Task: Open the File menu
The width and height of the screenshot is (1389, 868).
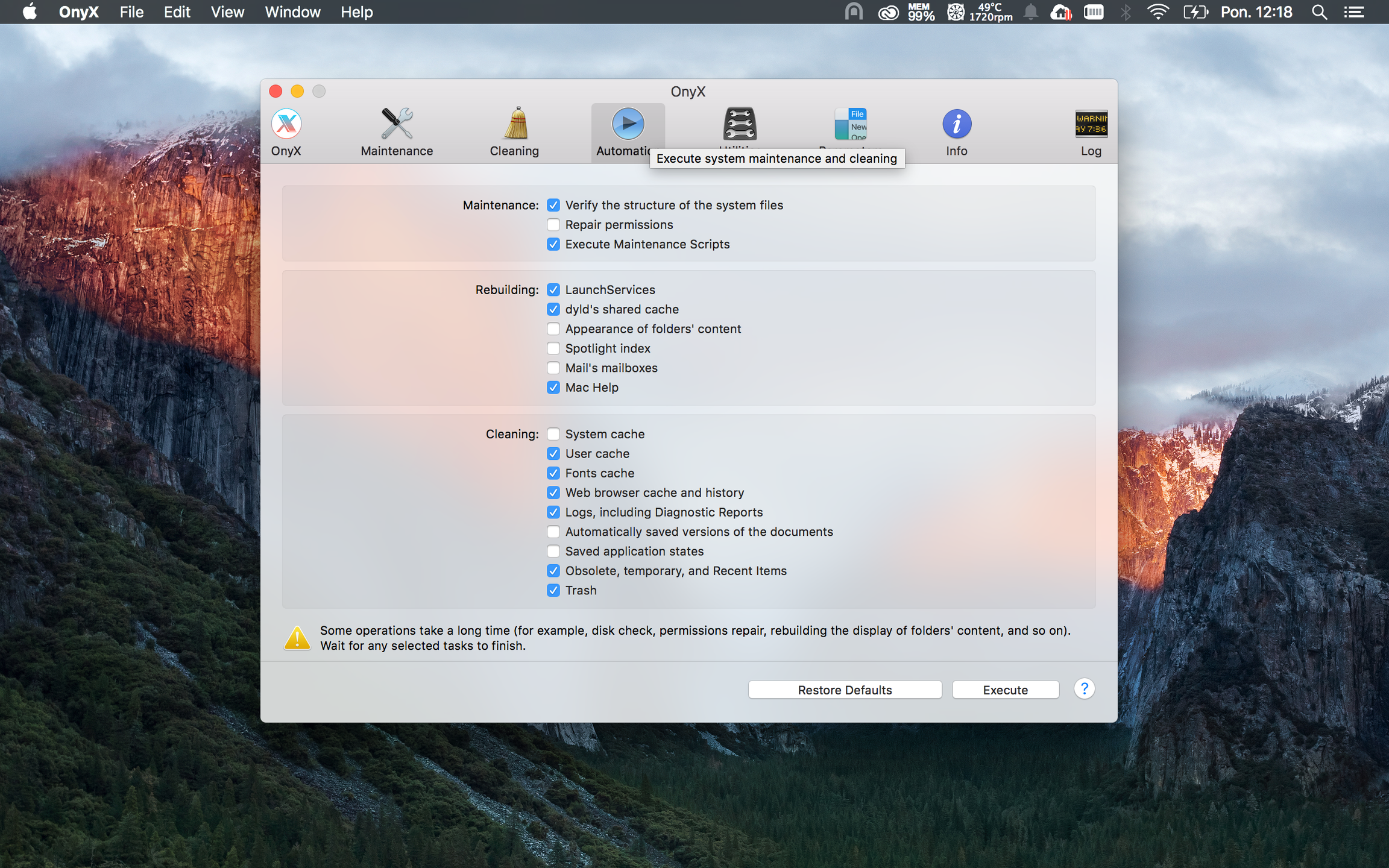Action: [131, 12]
